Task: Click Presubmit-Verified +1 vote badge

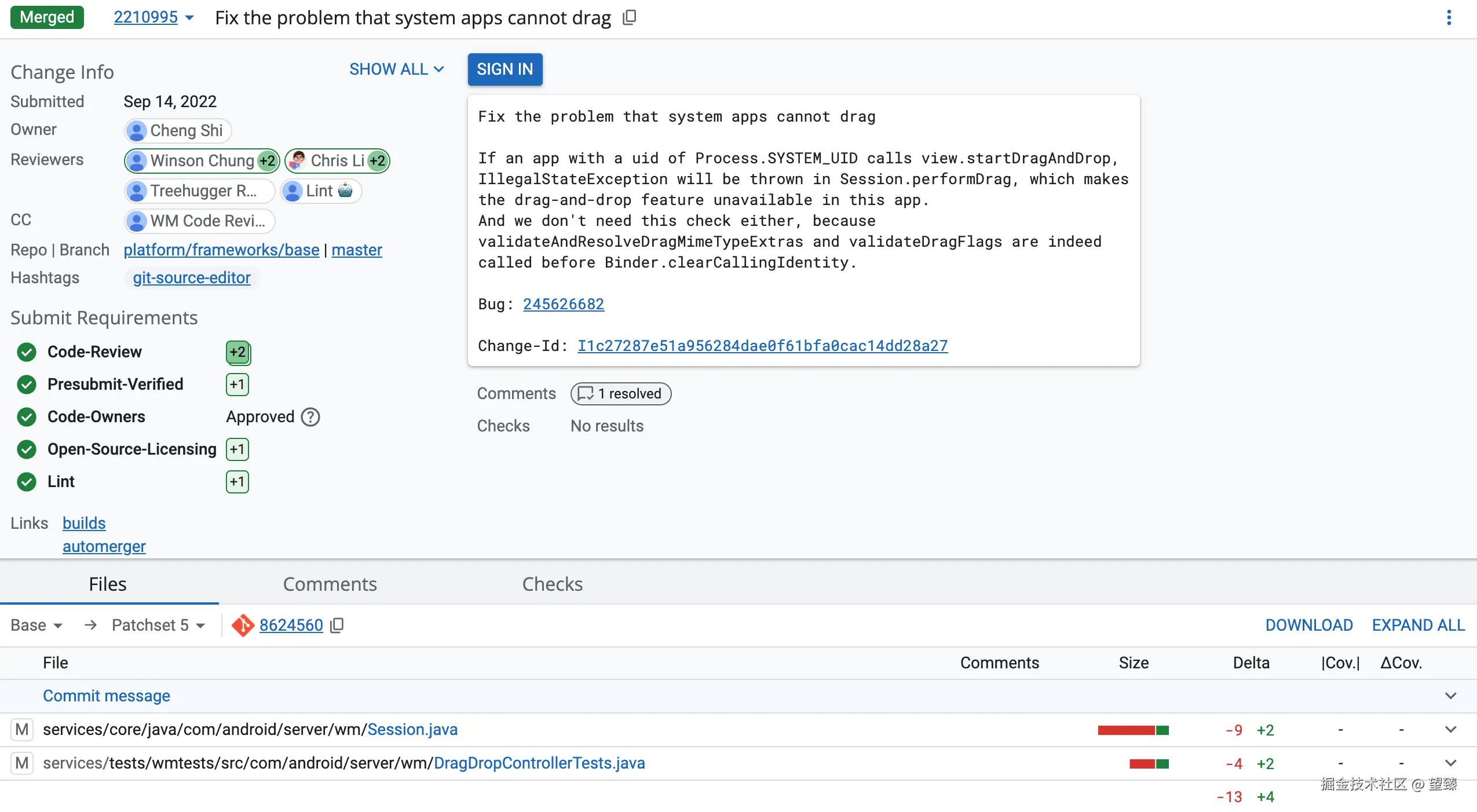Action: pos(237,385)
